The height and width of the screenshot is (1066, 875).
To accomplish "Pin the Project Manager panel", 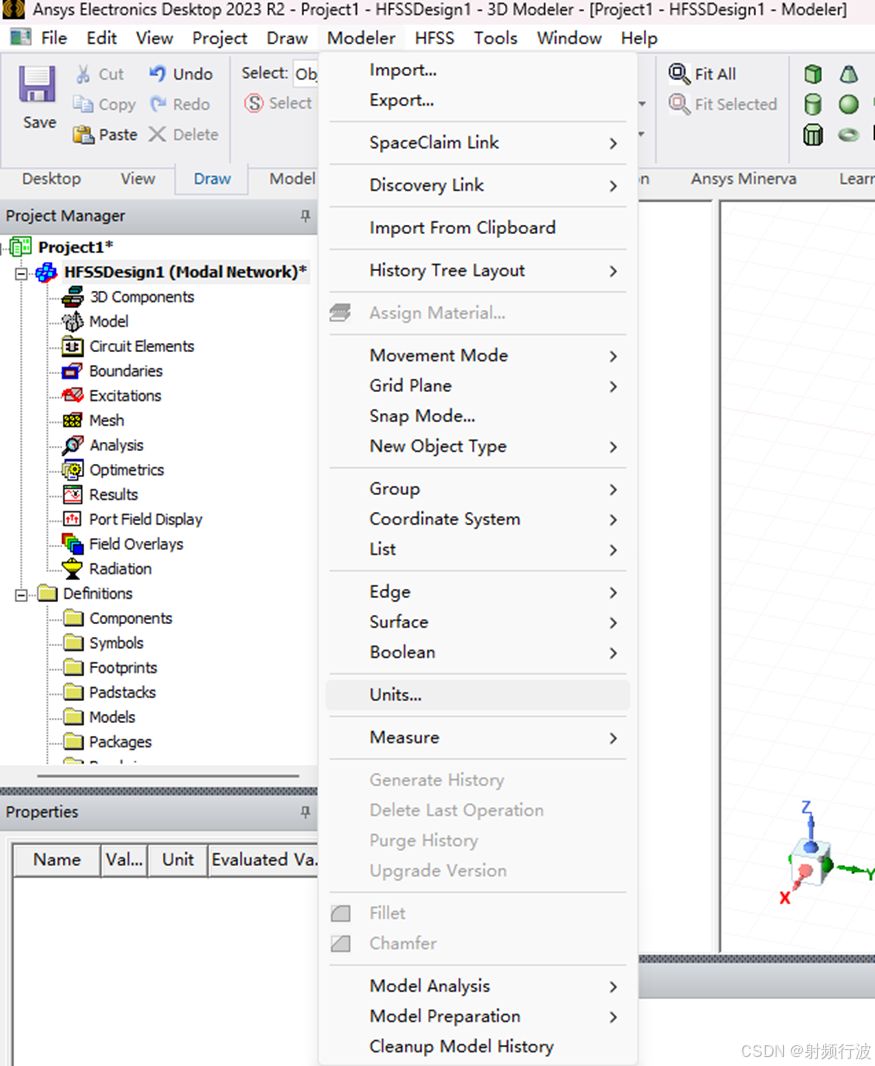I will 305,216.
